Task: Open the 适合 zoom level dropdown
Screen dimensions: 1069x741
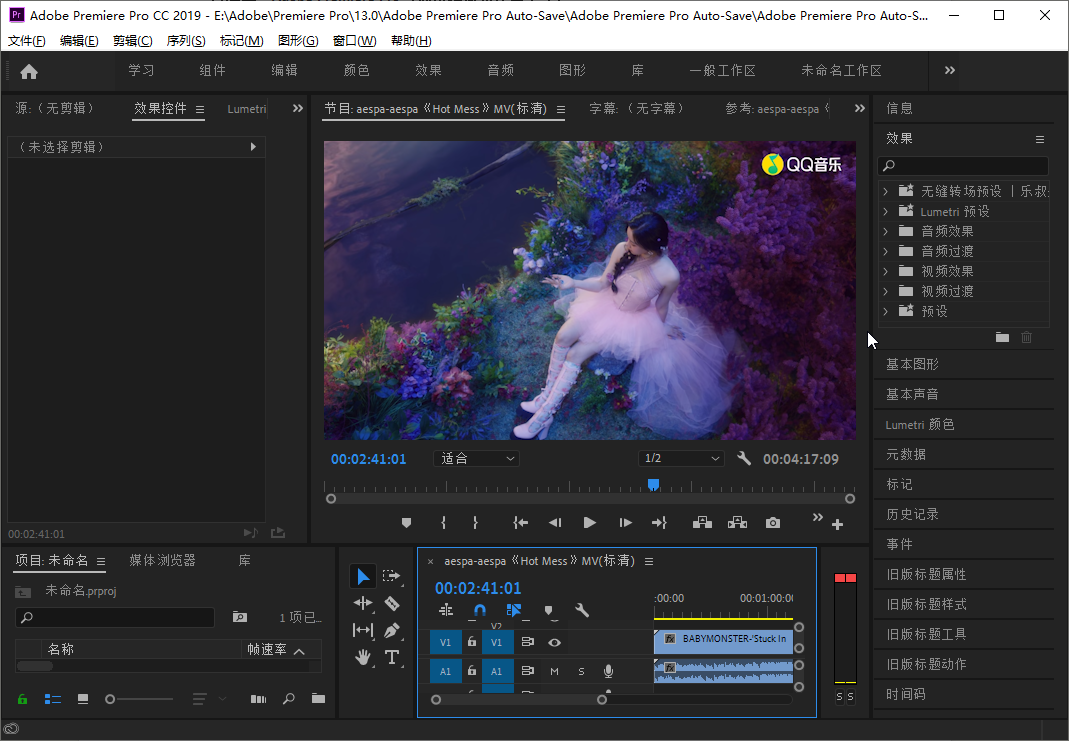Action: tap(477, 459)
